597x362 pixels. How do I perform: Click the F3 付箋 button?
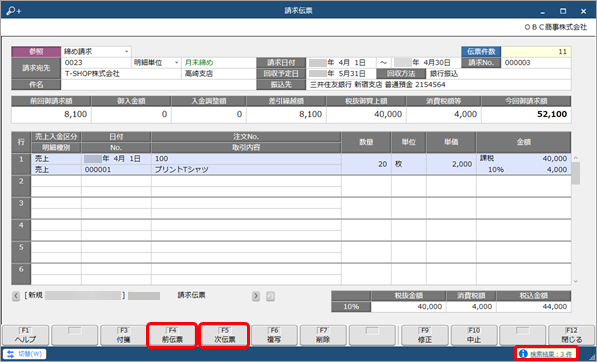pos(123,335)
